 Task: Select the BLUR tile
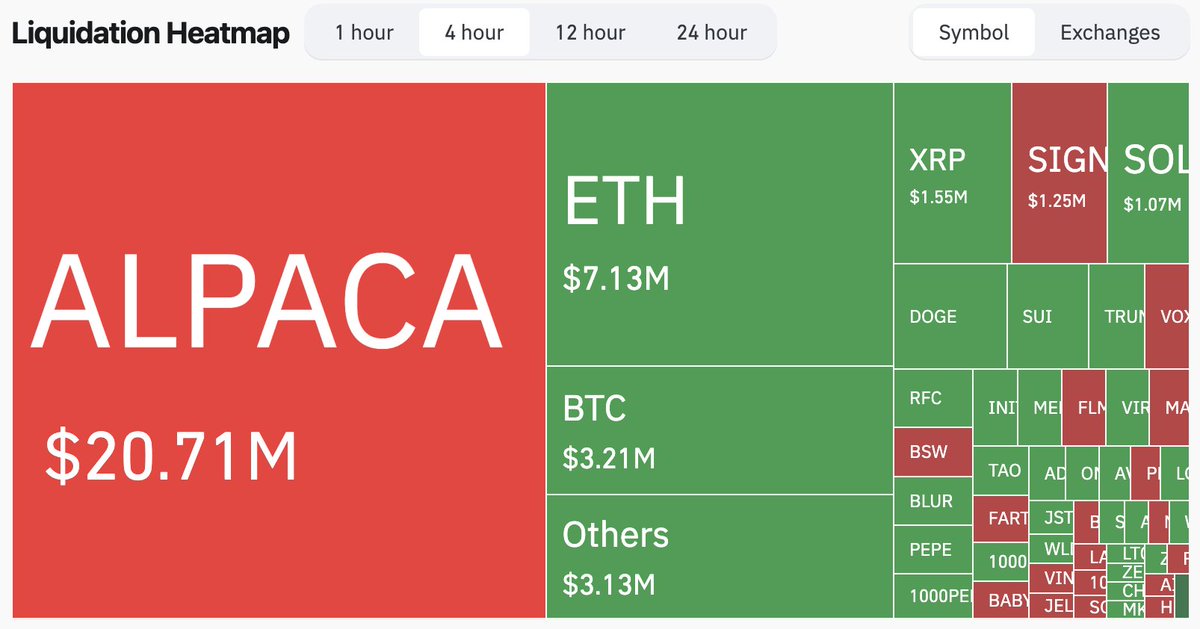click(x=933, y=501)
